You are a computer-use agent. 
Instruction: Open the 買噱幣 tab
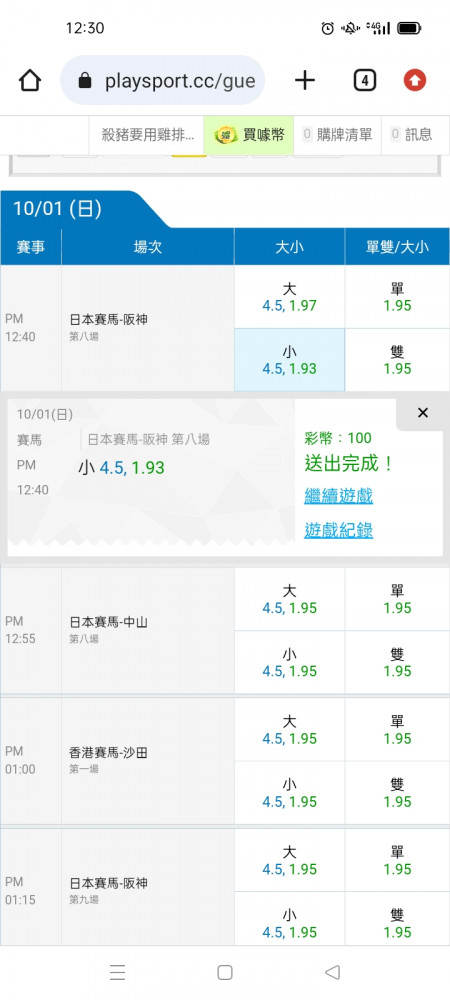point(249,135)
